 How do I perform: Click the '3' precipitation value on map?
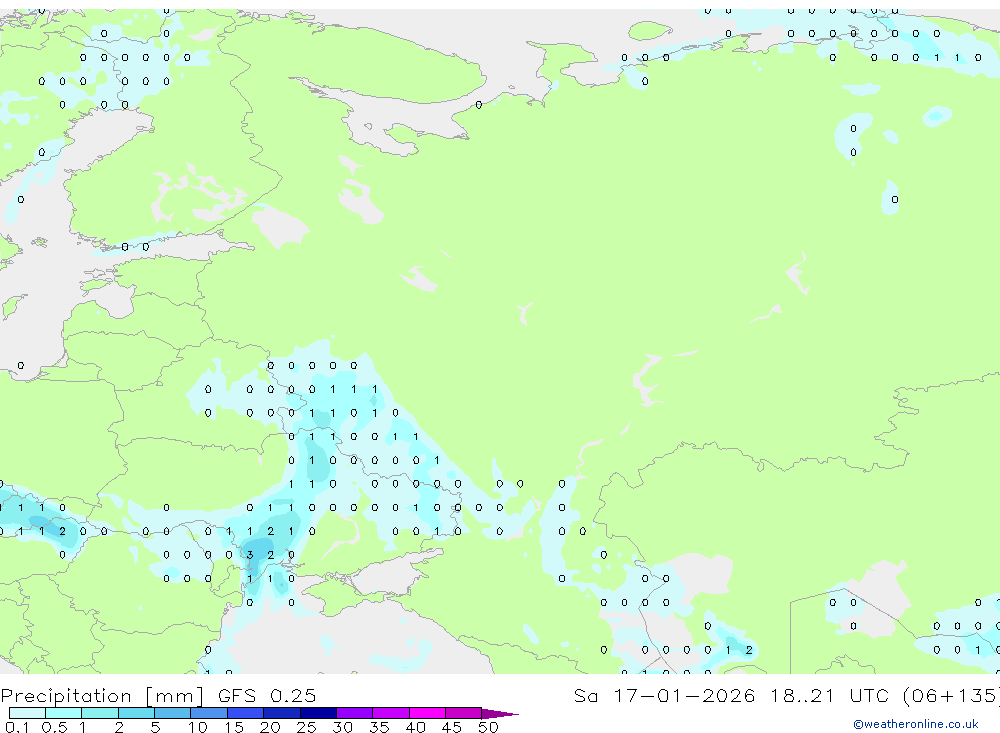point(250,555)
